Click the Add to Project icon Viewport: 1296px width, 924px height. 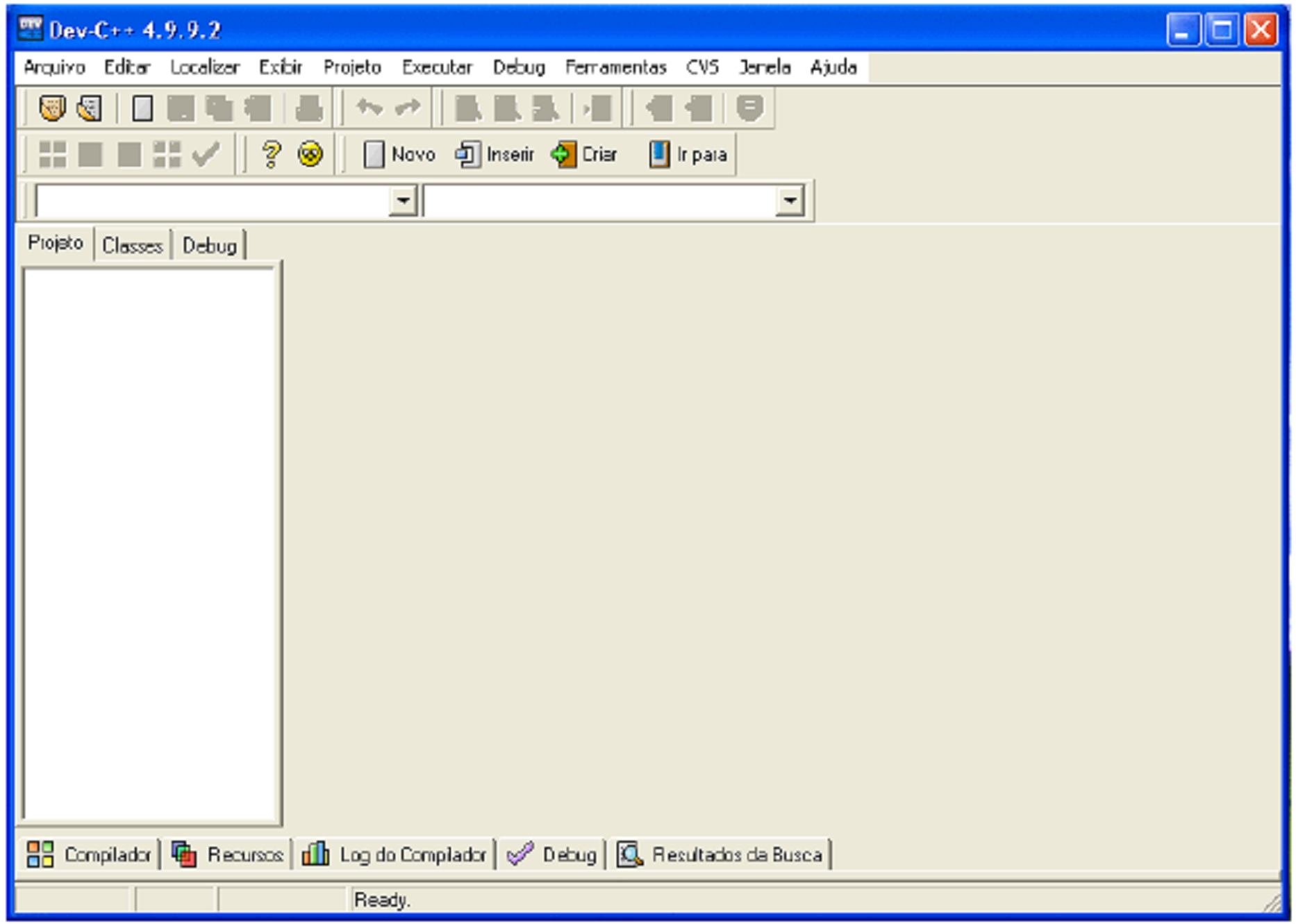(658, 108)
